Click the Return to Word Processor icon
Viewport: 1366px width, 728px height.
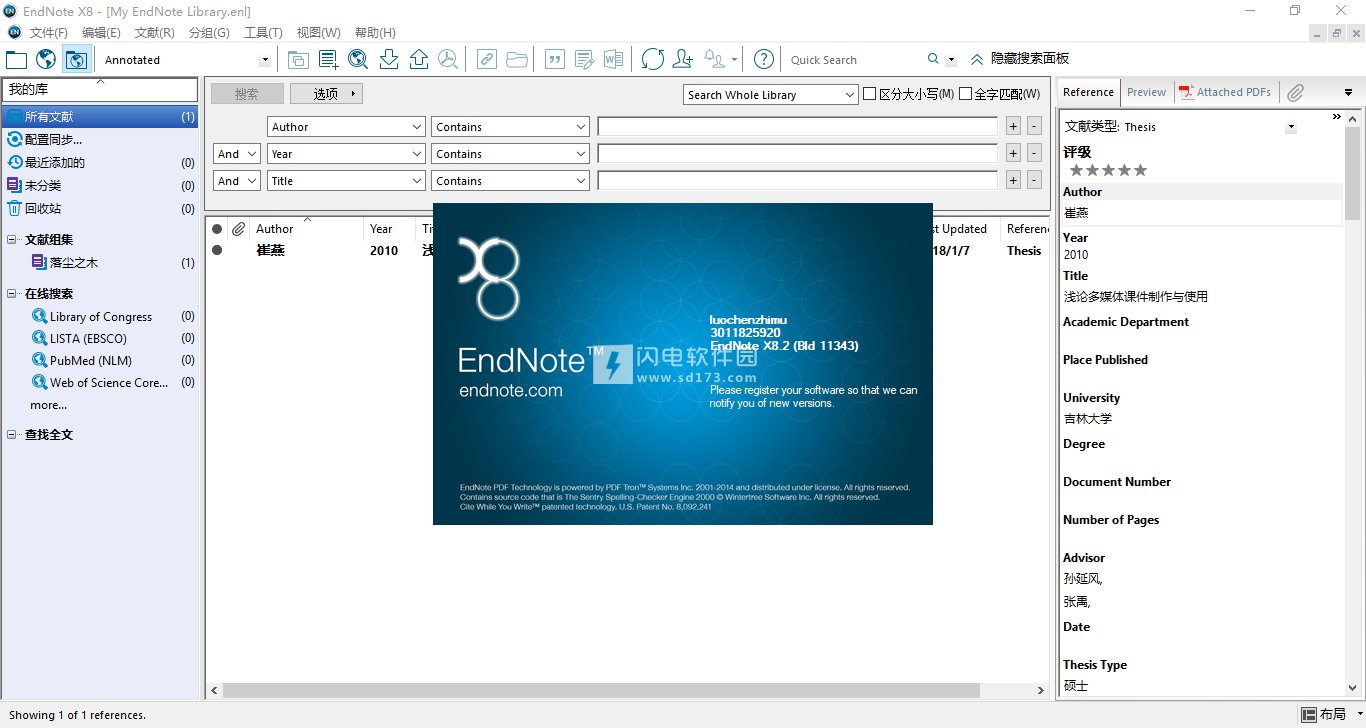(x=614, y=59)
